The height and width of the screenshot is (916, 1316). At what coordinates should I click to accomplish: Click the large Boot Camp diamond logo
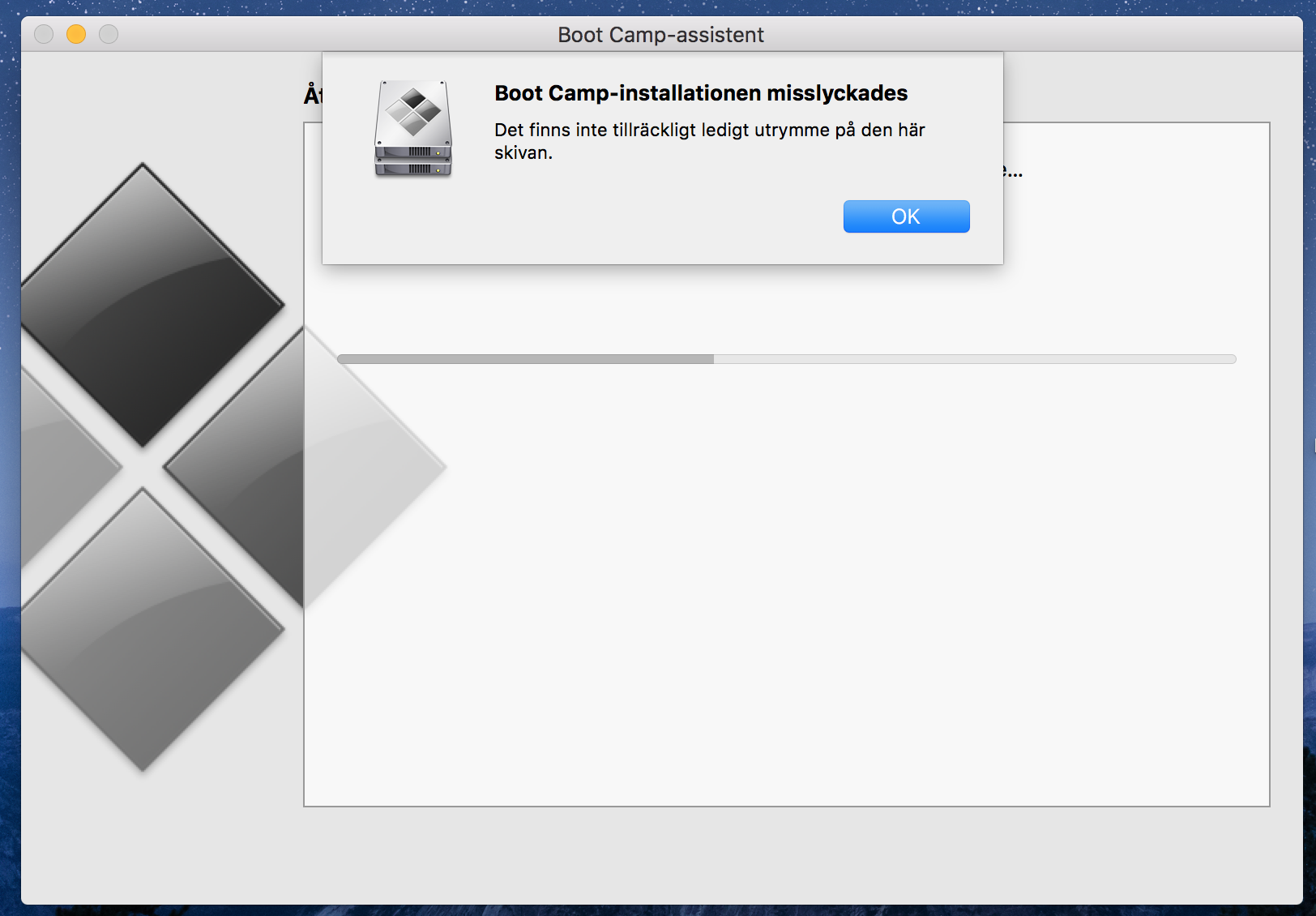pos(233,467)
